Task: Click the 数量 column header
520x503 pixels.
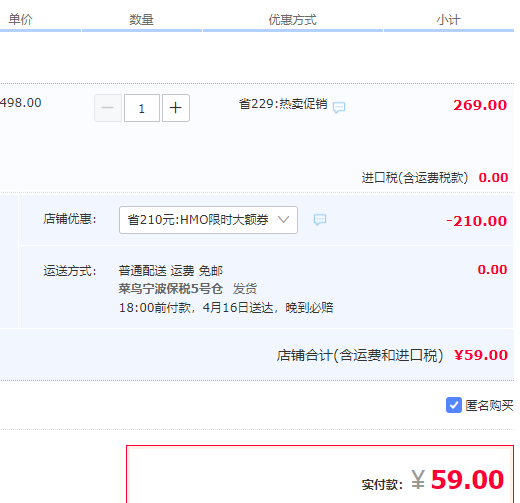Action: tap(141, 20)
